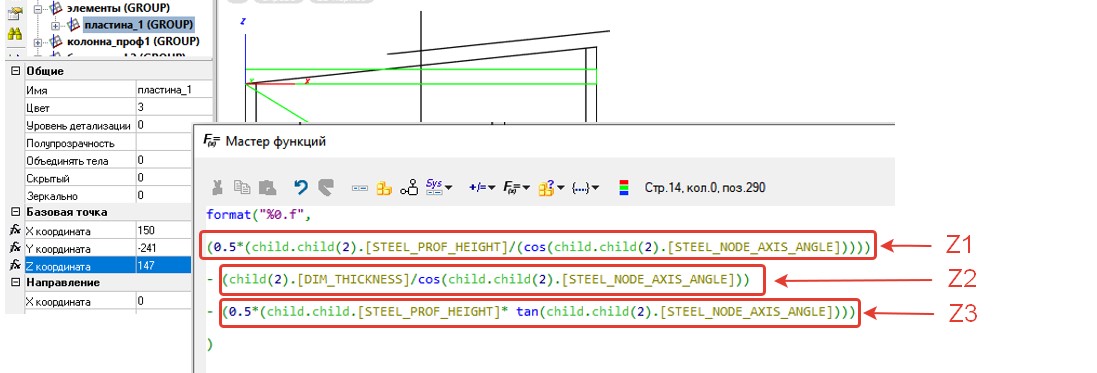1097x373 pixels.
Task: Click the copy icon in function wizard
Action: click(x=242, y=187)
